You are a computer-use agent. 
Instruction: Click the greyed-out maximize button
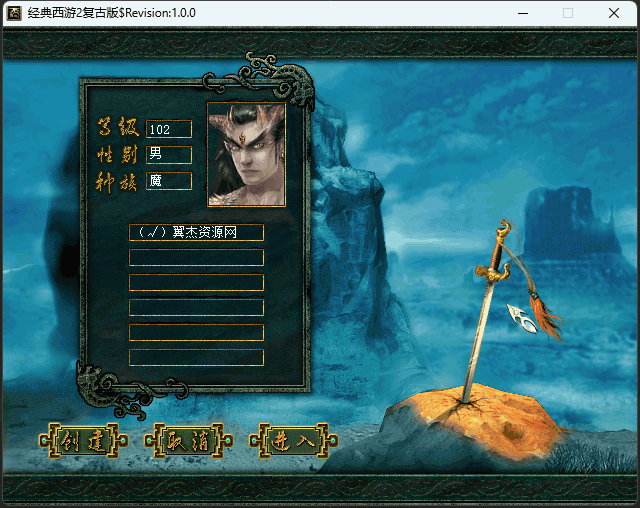pos(568,13)
